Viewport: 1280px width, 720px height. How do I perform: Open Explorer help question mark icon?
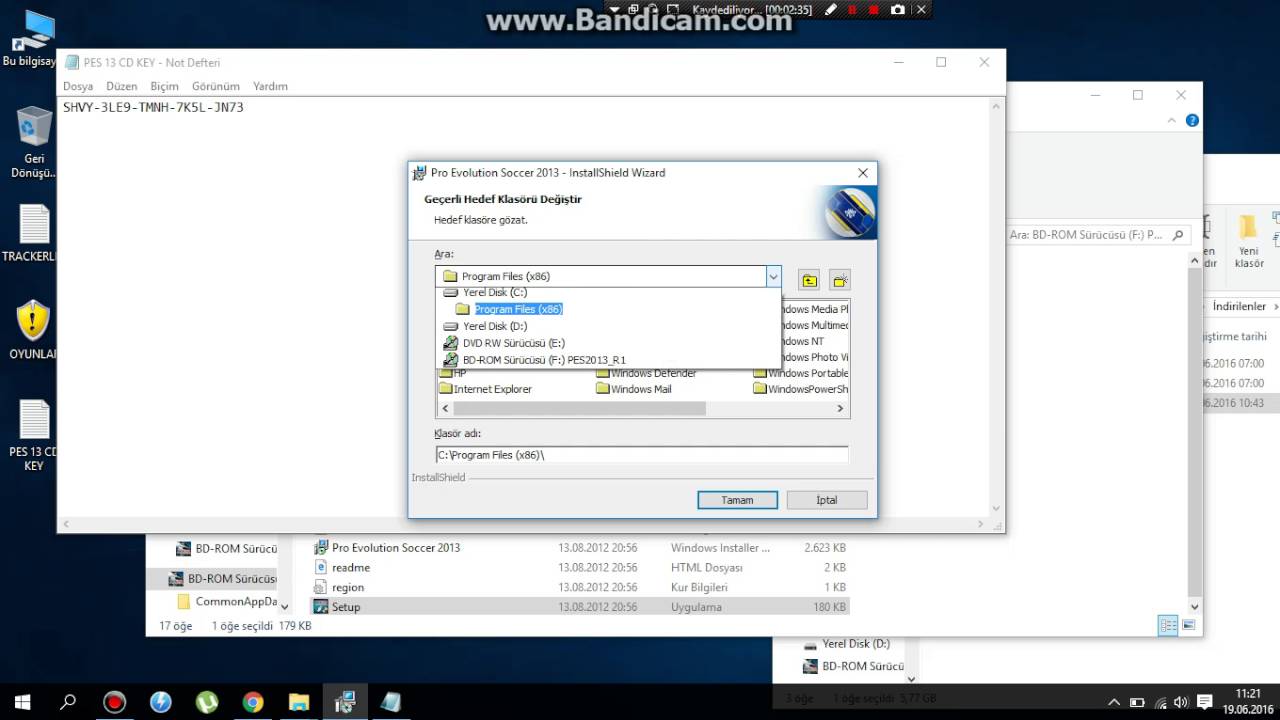click(1192, 120)
